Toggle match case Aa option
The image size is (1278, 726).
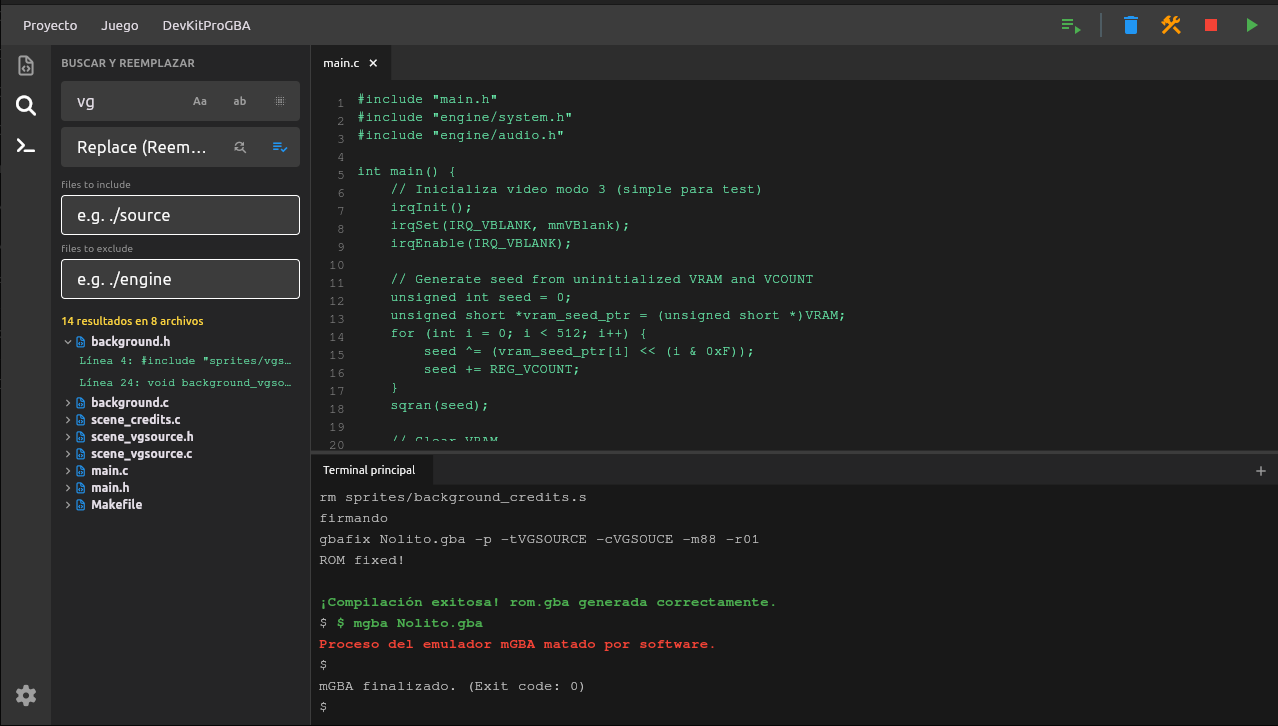point(200,101)
